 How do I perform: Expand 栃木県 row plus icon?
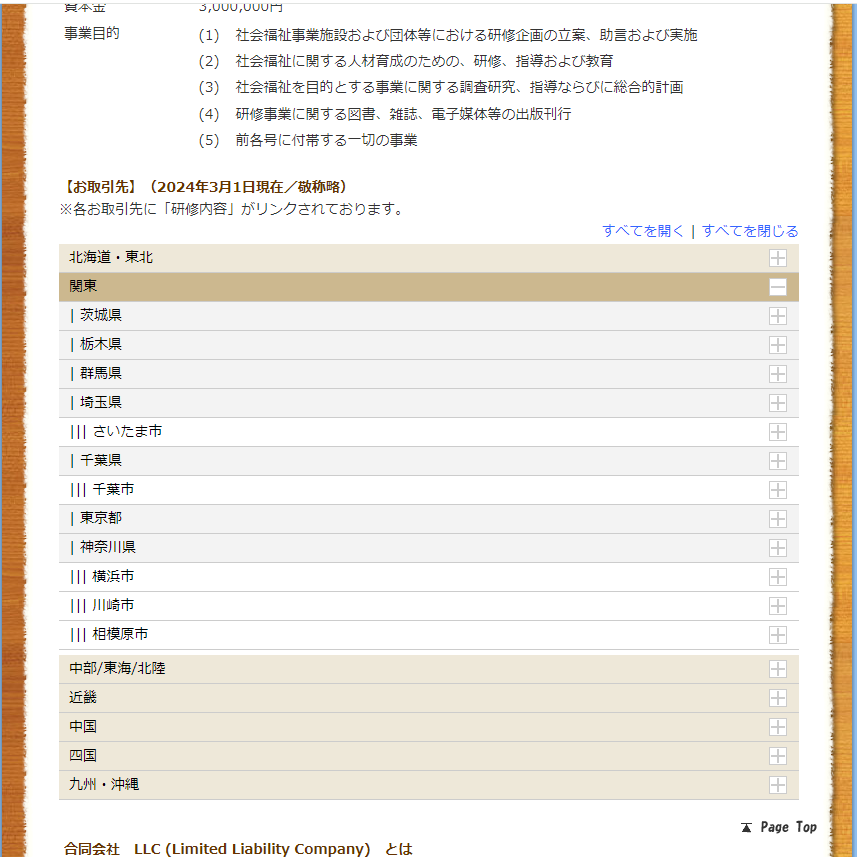coord(777,345)
